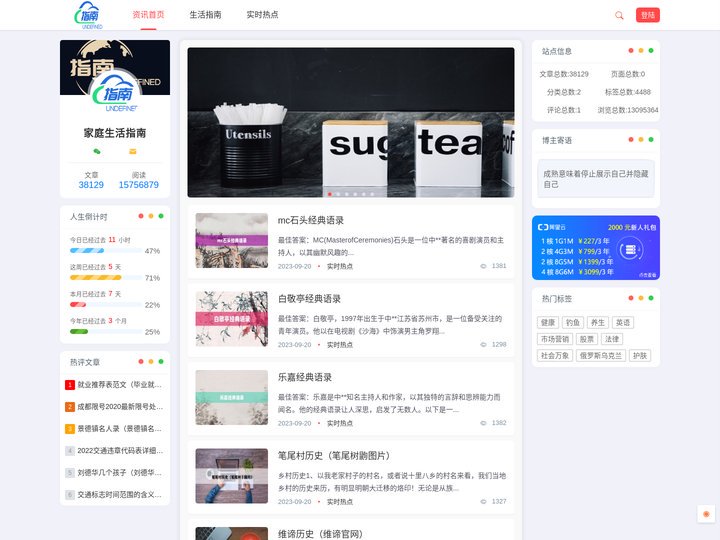
Task: Open 实时热点 tab
Action: [x=262, y=15]
